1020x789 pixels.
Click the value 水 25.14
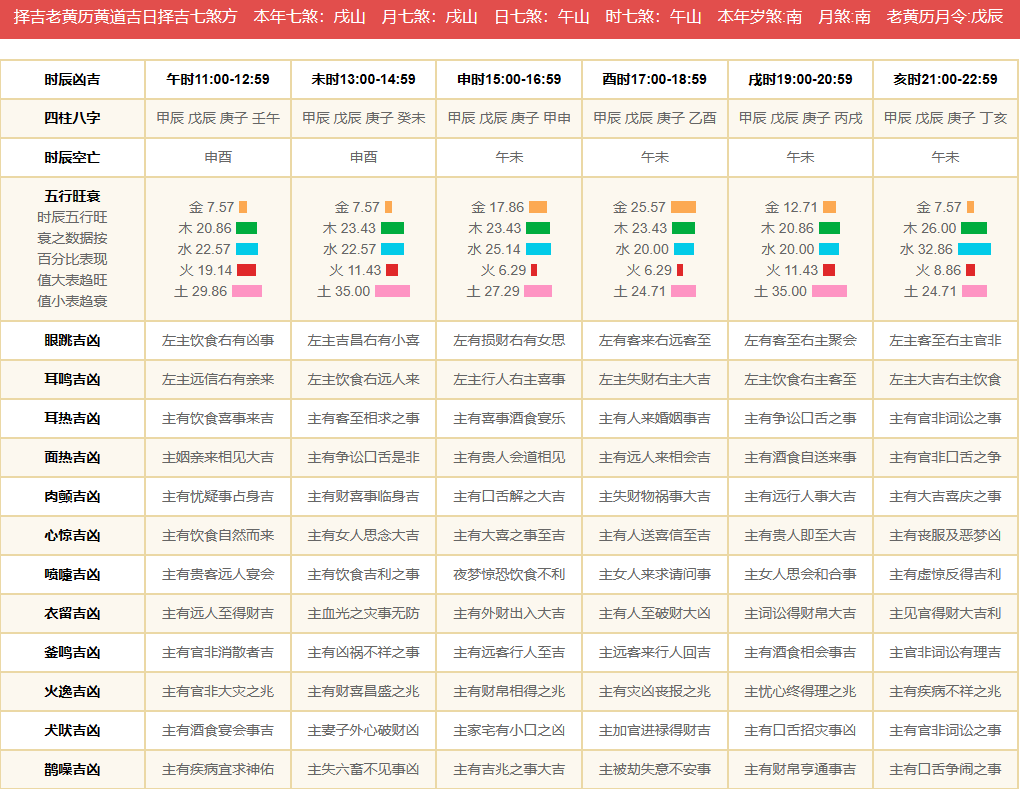click(494, 249)
